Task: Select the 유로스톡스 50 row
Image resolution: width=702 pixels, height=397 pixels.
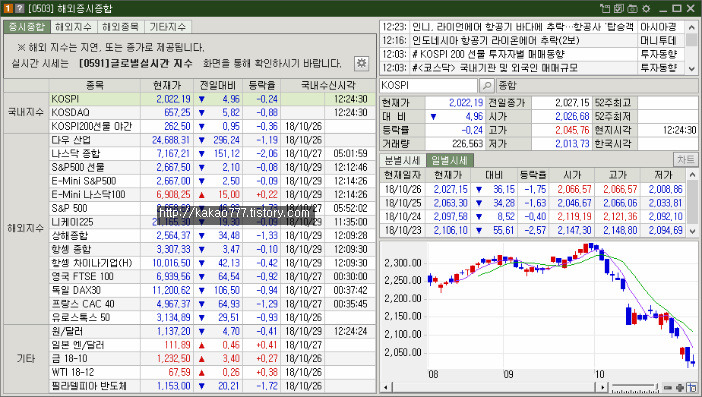Action: click(212, 317)
